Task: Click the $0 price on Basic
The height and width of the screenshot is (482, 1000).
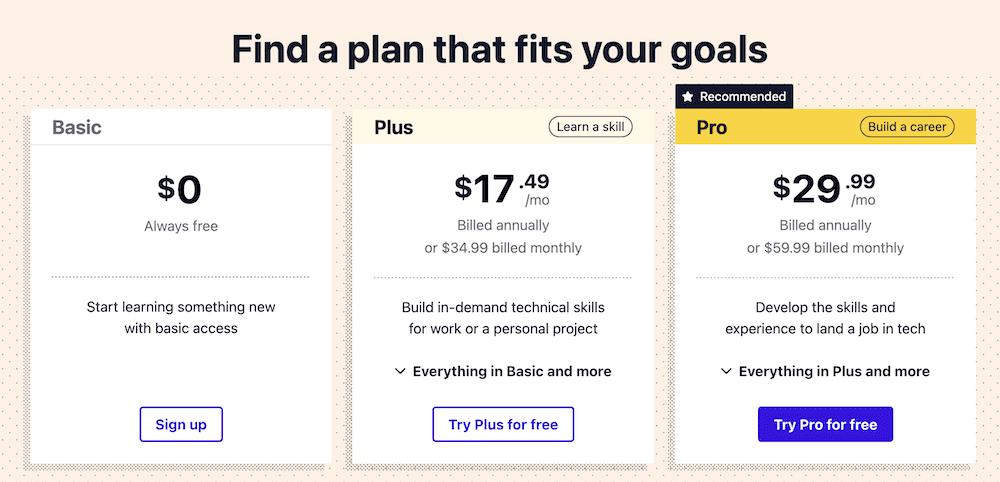Action: (x=180, y=190)
